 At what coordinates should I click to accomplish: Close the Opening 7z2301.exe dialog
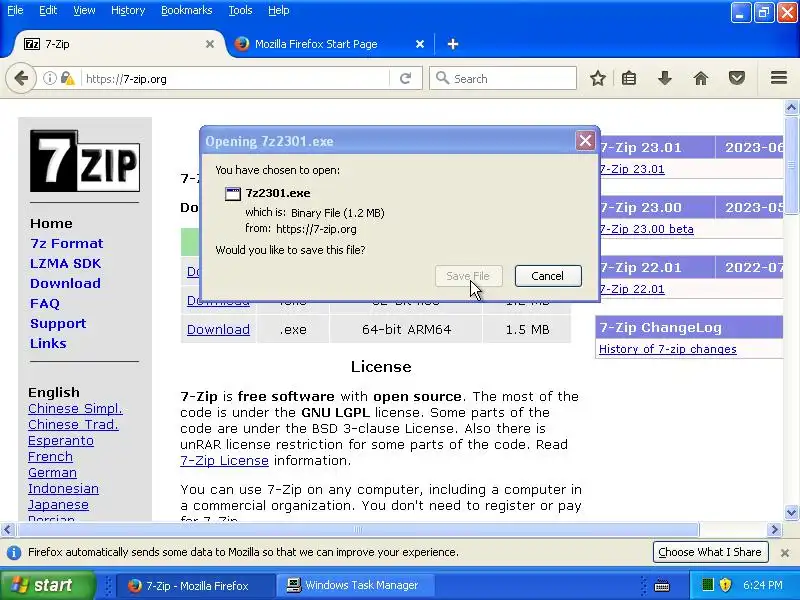pos(585,140)
